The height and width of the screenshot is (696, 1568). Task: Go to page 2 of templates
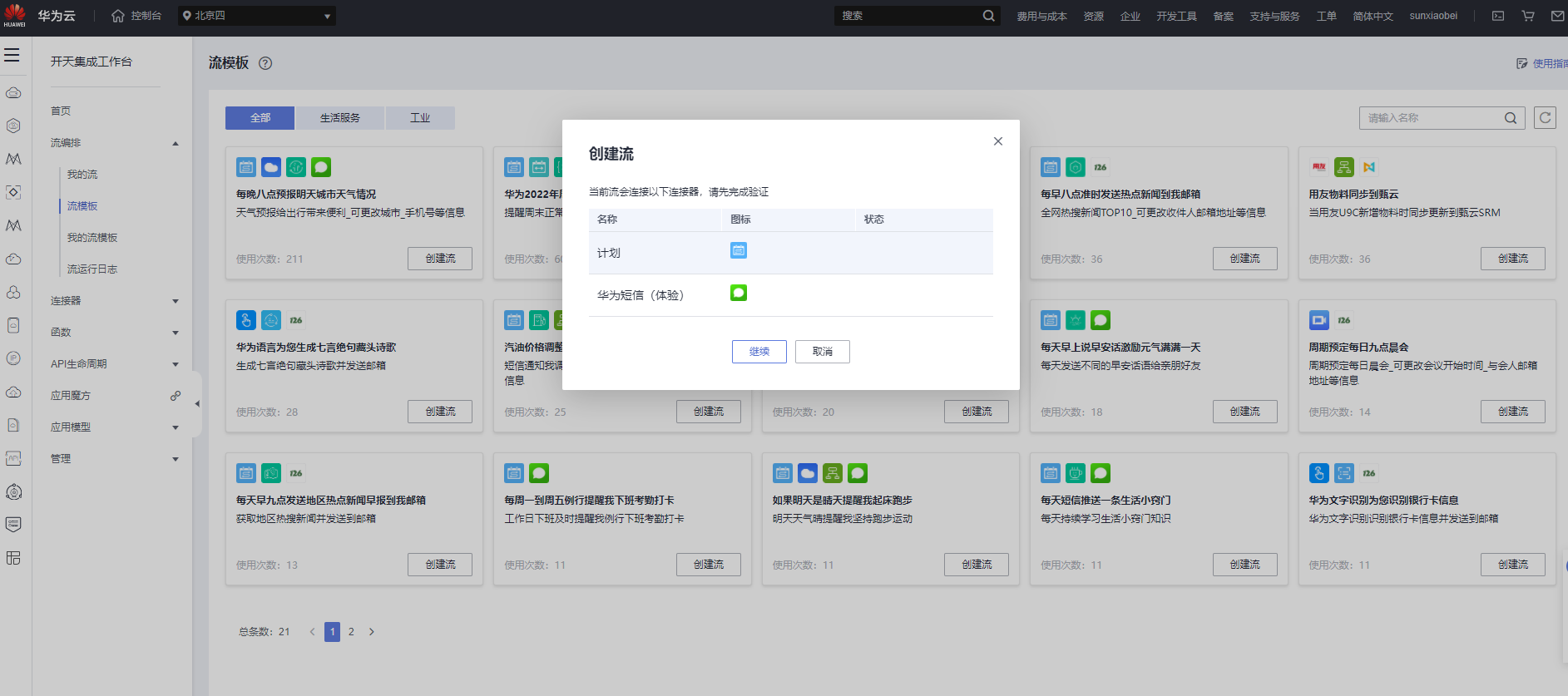(351, 632)
